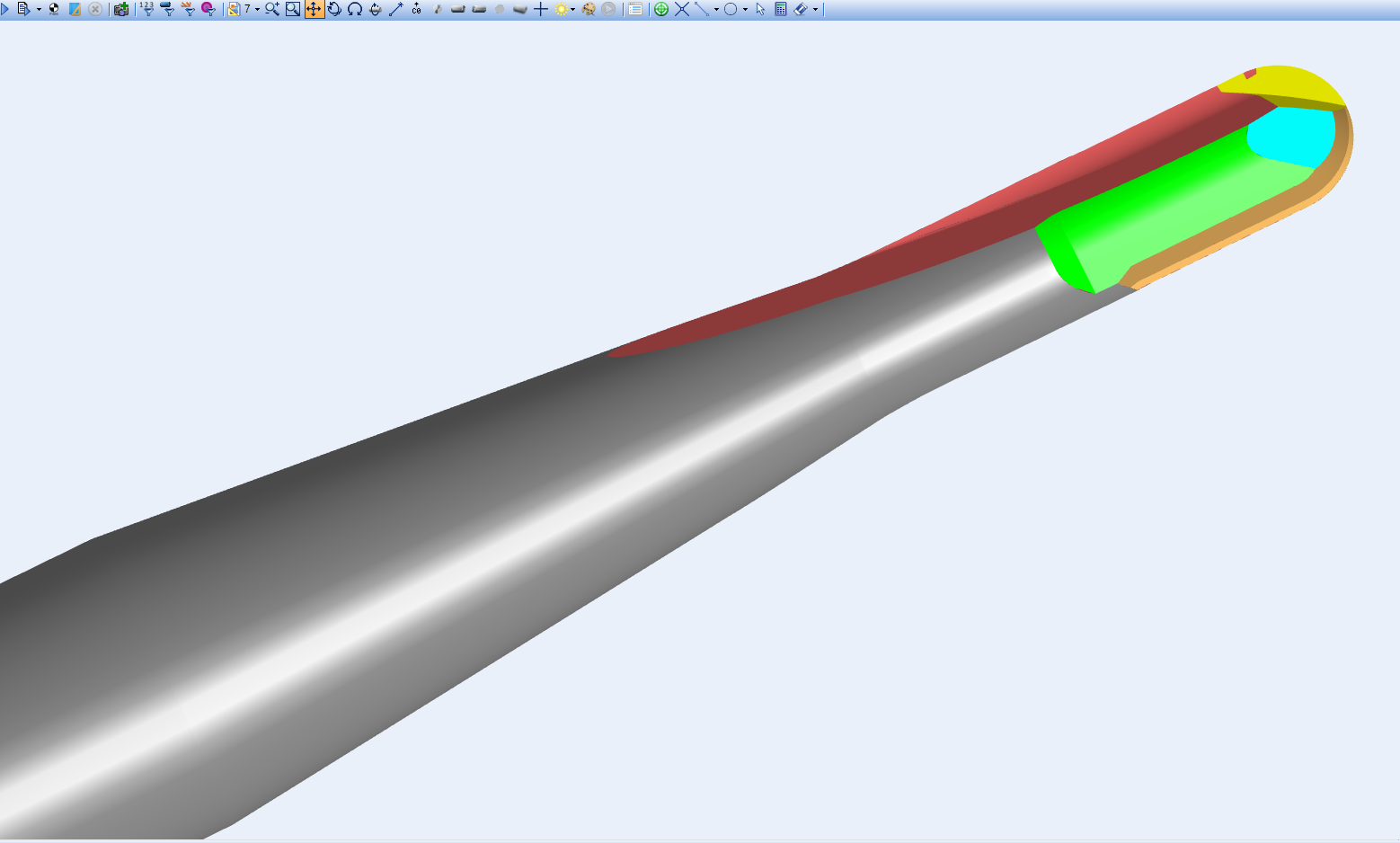Click the green target crosshair icon
Screen dimensions: 1400x843
(661, 9)
